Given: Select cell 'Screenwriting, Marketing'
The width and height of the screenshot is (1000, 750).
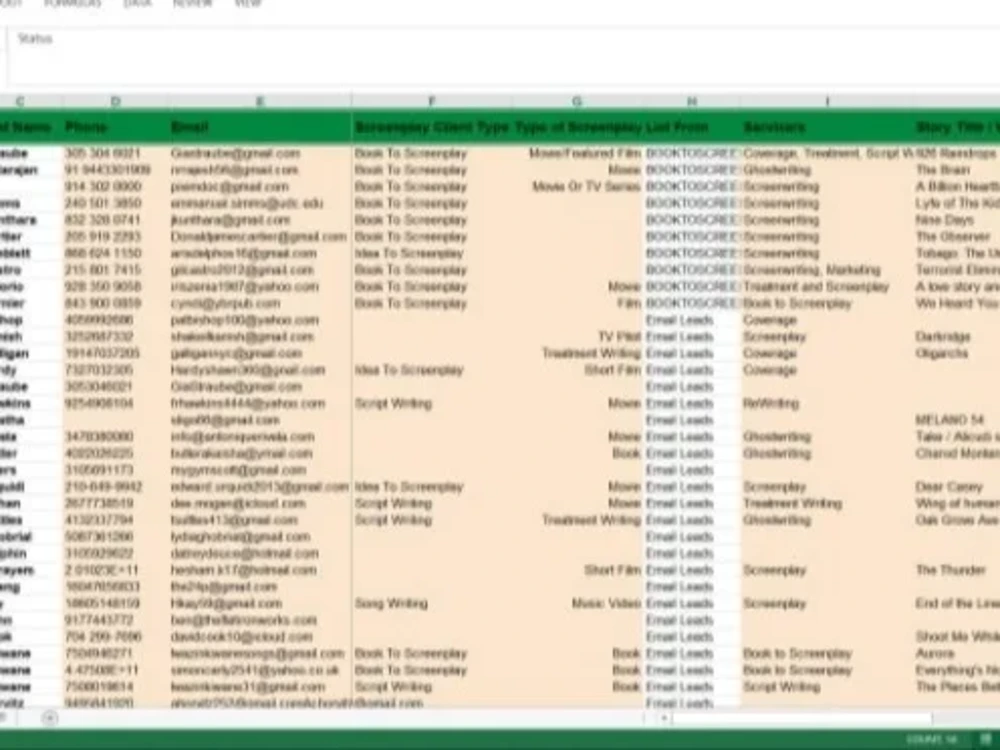Looking at the screenshot, I should pos(827,270).
